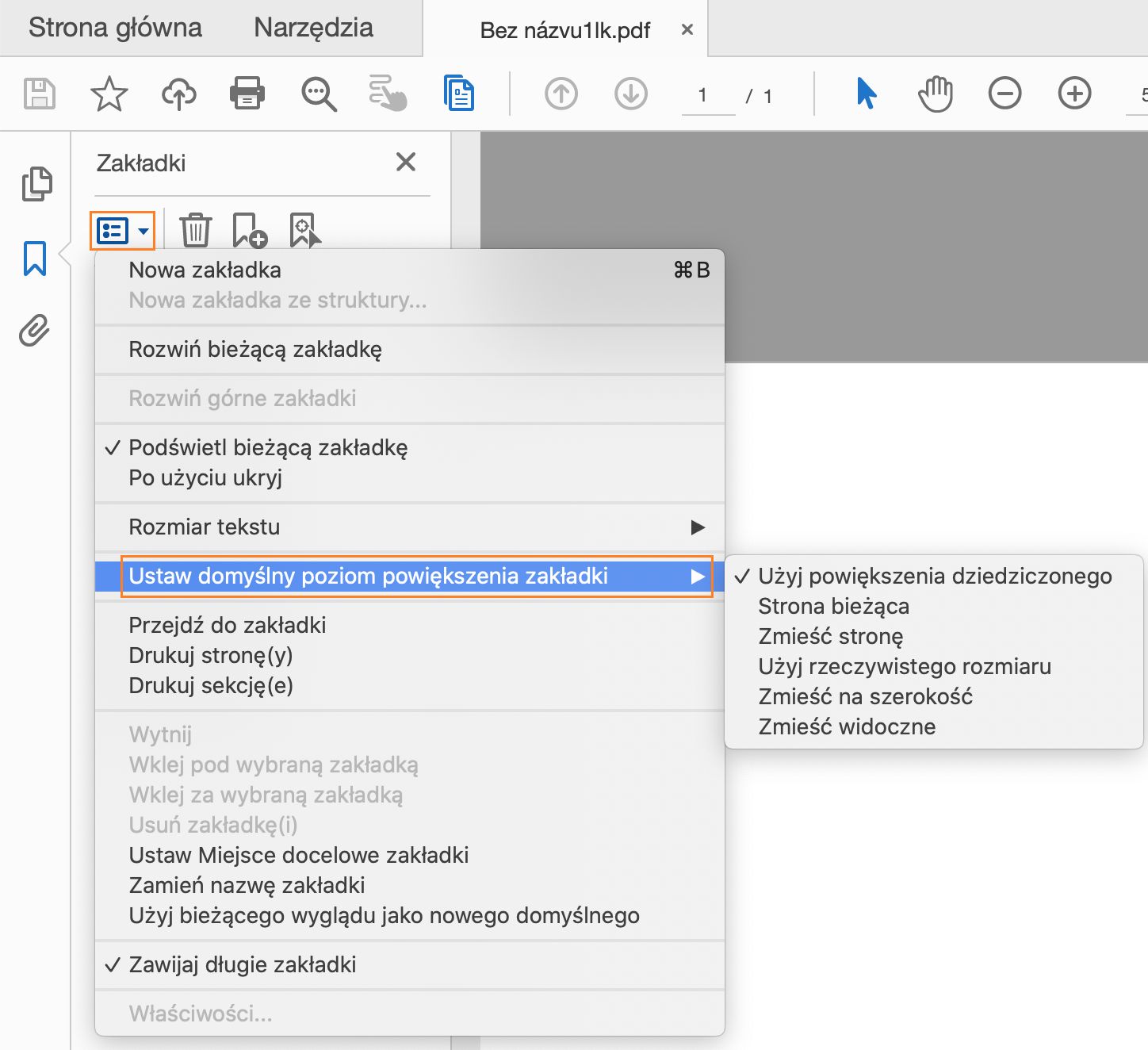The width and height of the screenshot is (1148, 1050).
Task: Select the Bez názvu1lk.pdf document tab
Action: click(564, 30)
